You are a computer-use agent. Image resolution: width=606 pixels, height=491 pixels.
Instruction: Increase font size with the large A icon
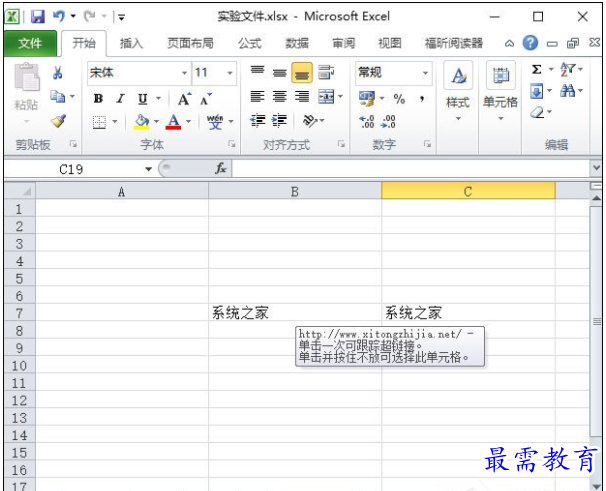point(184,99)
